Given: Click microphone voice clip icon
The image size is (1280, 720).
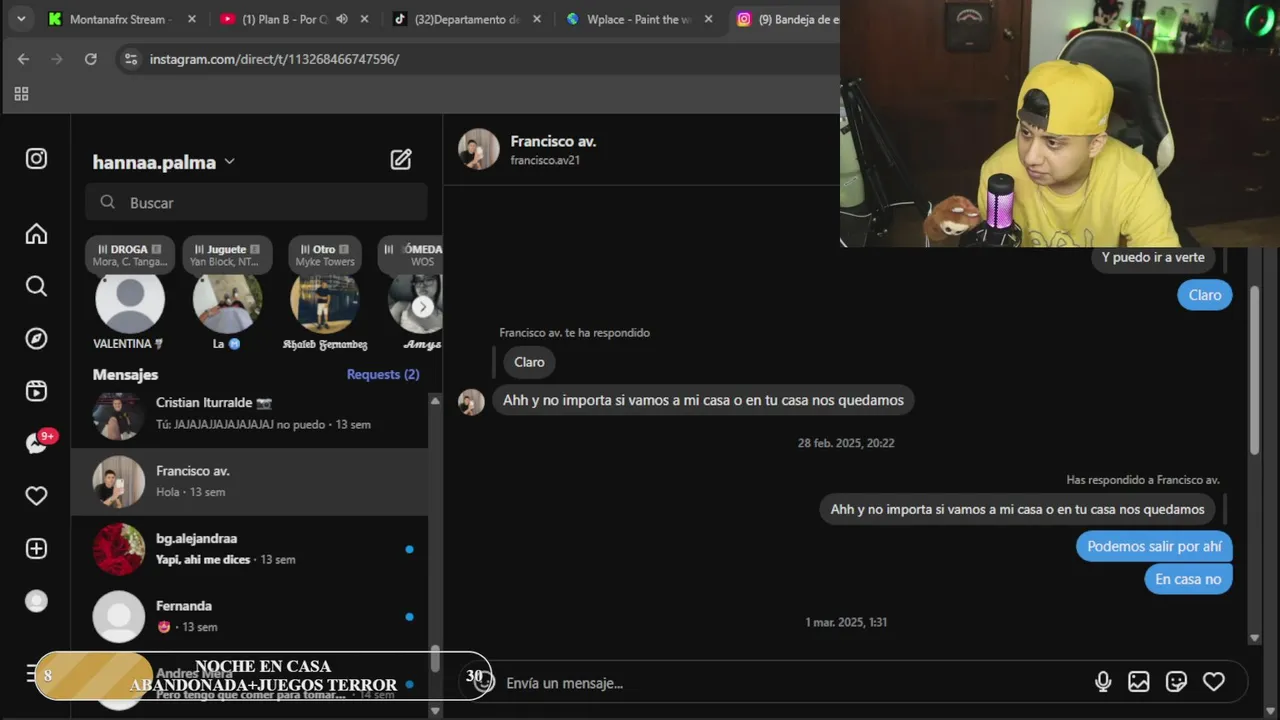Looking at the screenshot, I should coord(1103,682).
